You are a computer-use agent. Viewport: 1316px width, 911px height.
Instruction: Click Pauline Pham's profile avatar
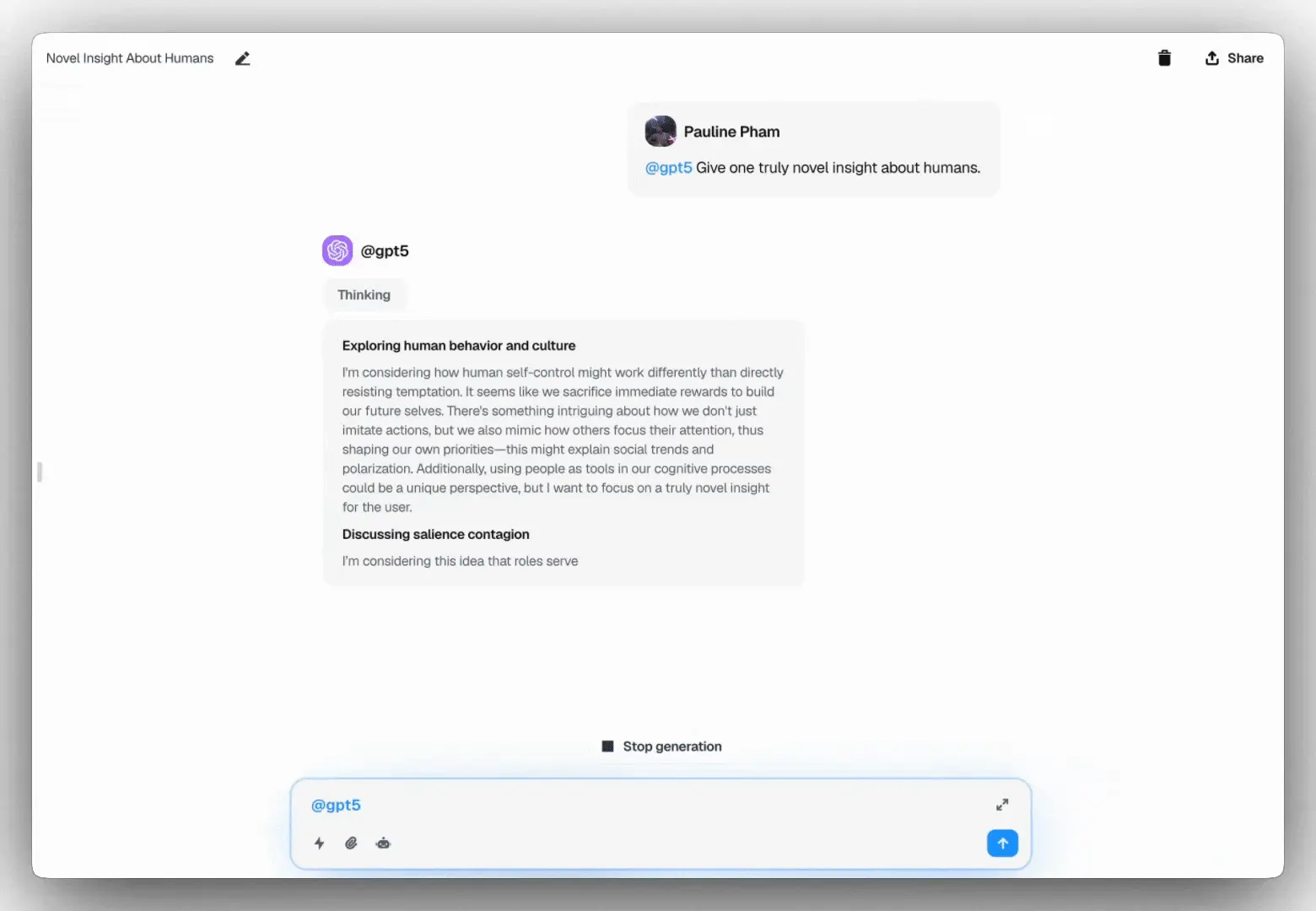[x=661, y=132]
